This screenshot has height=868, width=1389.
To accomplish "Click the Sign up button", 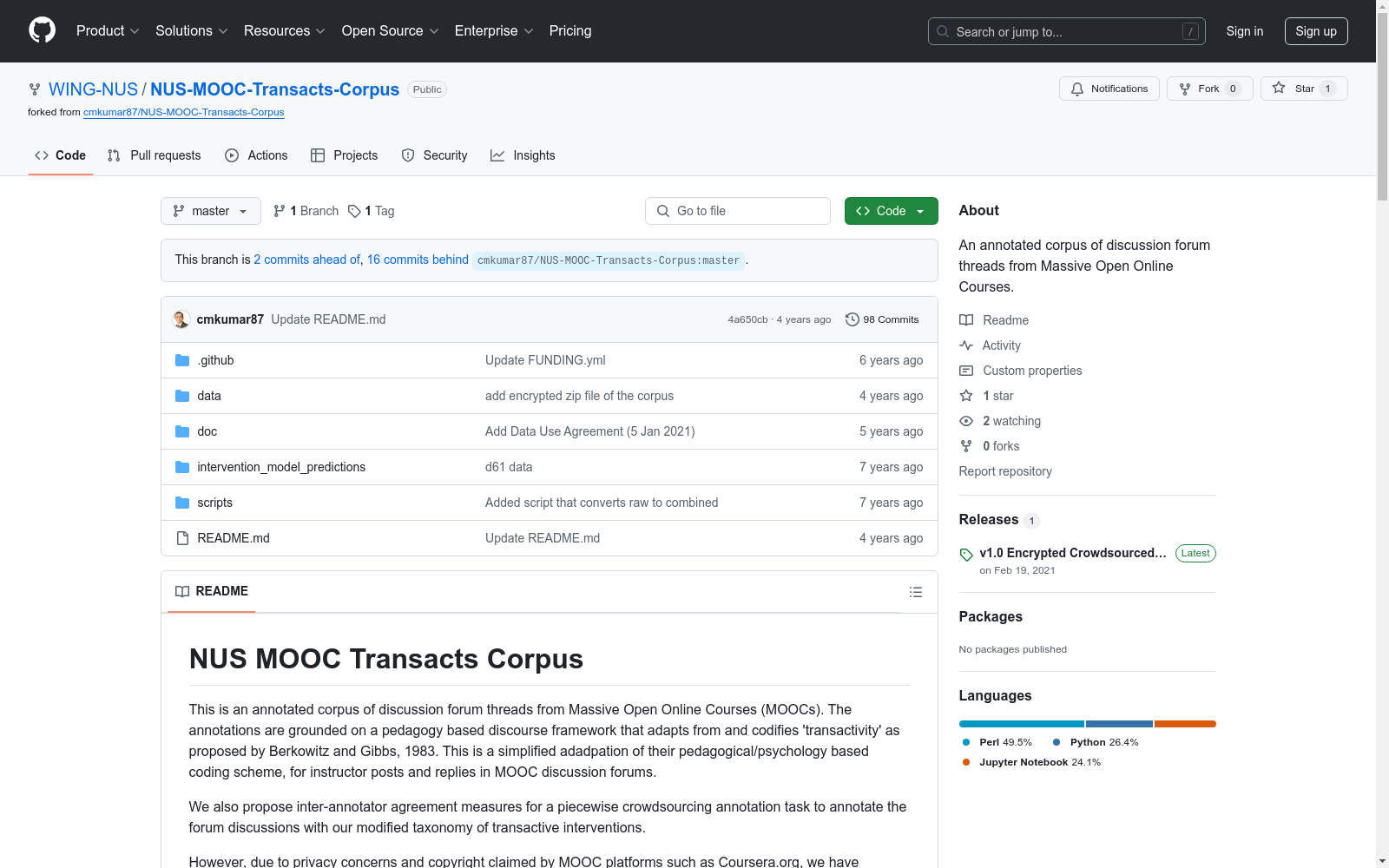I will coord(1316,31).
